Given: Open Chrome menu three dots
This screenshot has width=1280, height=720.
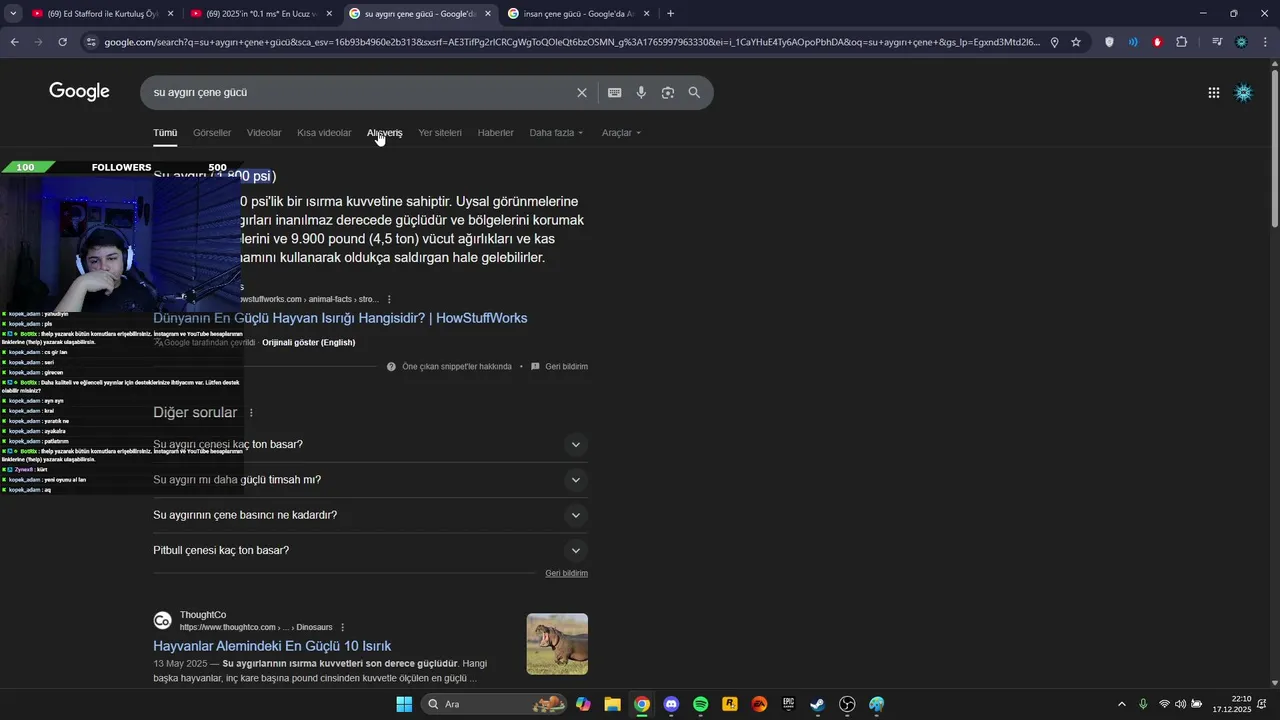Looking at the screenshot, I should pyautogui.click(x=1266, y=42).
